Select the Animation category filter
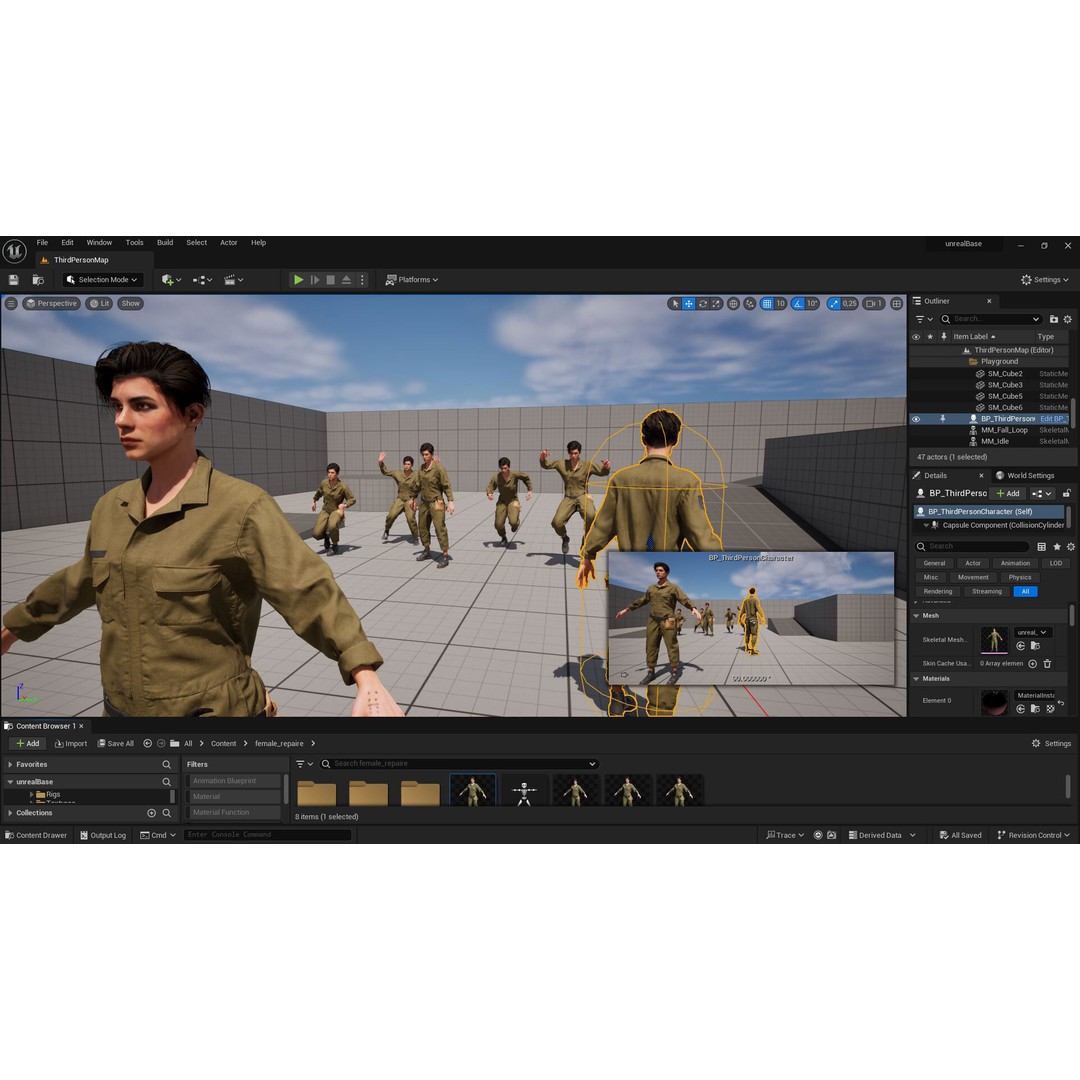Screen dimensions: 1080x1080 click(x=1015, y=563)
